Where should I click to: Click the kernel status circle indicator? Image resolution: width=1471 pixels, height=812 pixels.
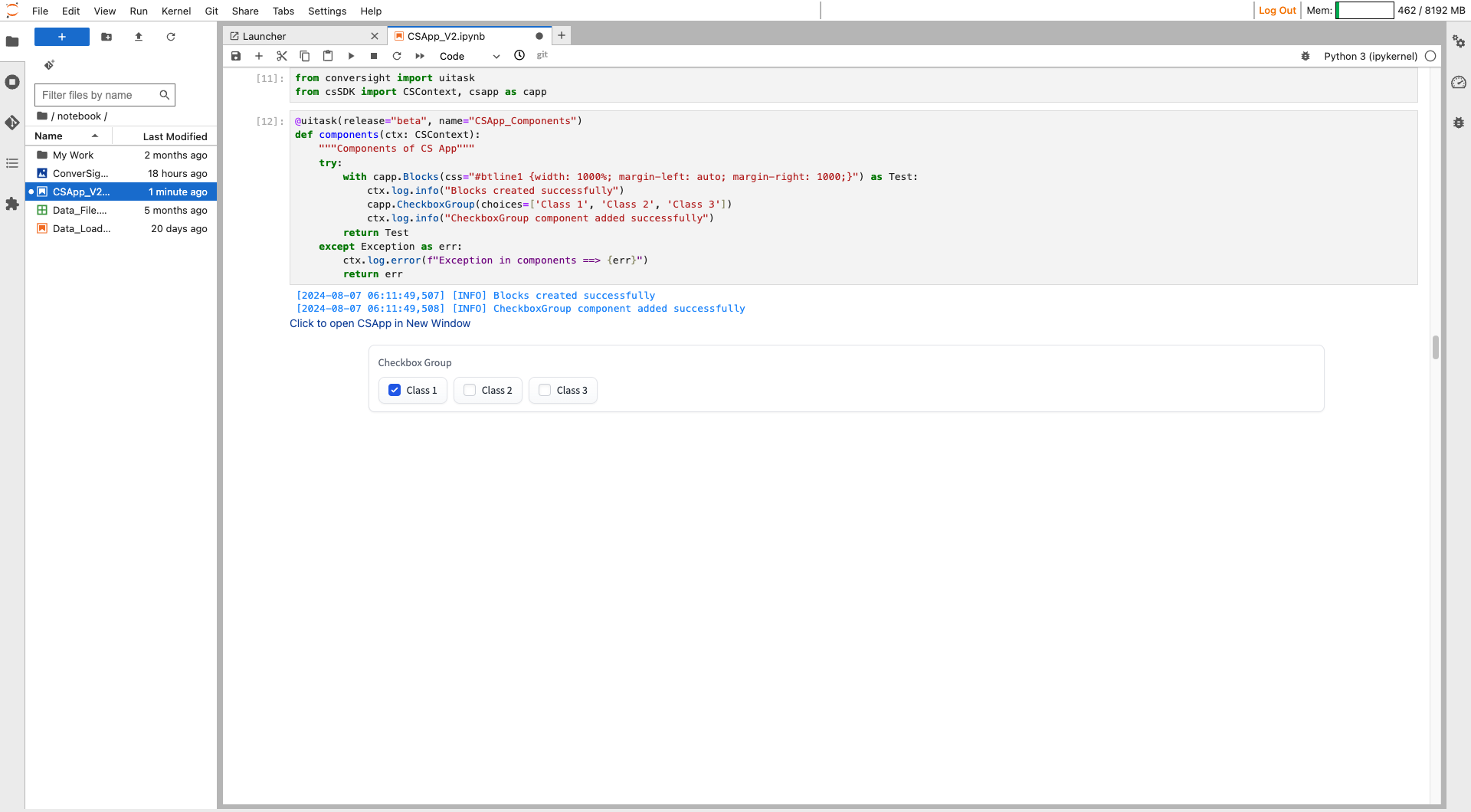(x=1430, y=56)
